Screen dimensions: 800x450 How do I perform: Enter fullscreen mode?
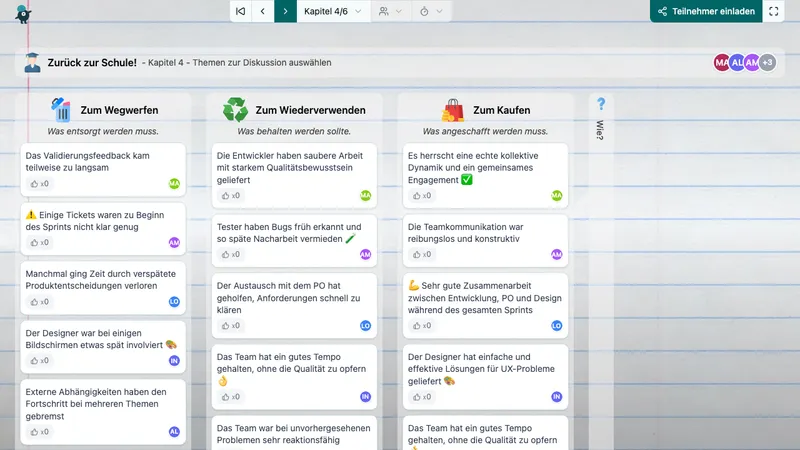(x=774, y=11)
